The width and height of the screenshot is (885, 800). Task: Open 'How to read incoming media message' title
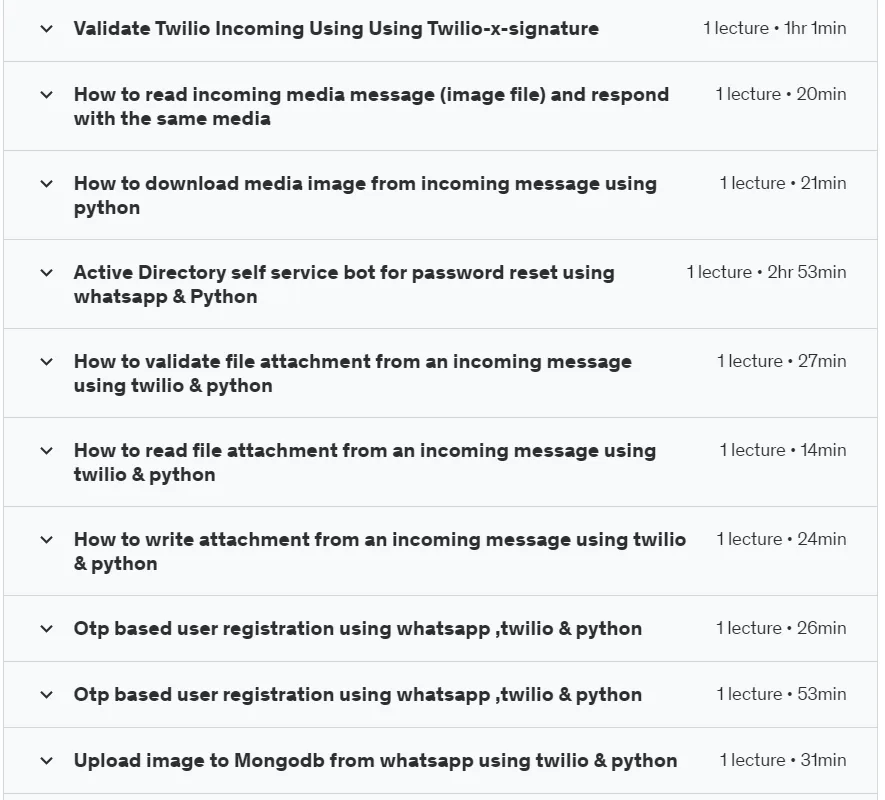371,106
